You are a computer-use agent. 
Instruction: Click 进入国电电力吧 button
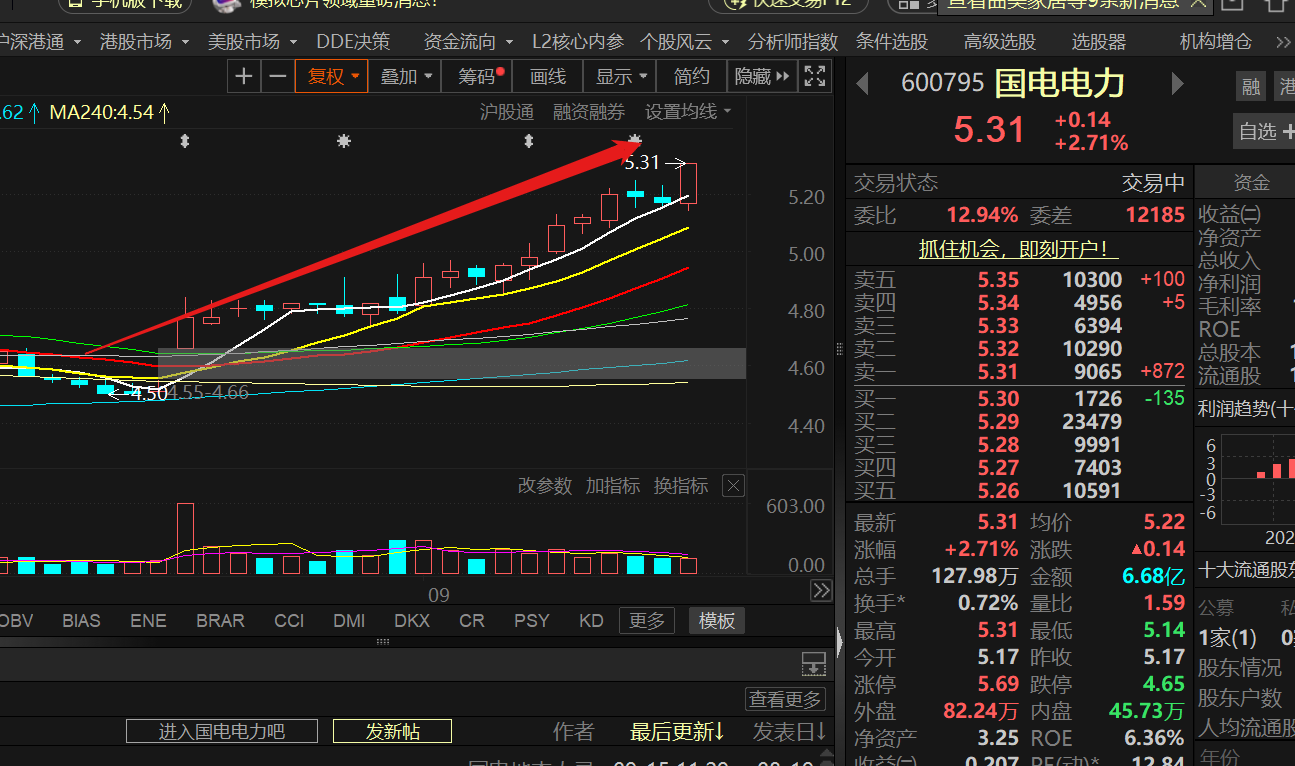click(x=222, y=731)
